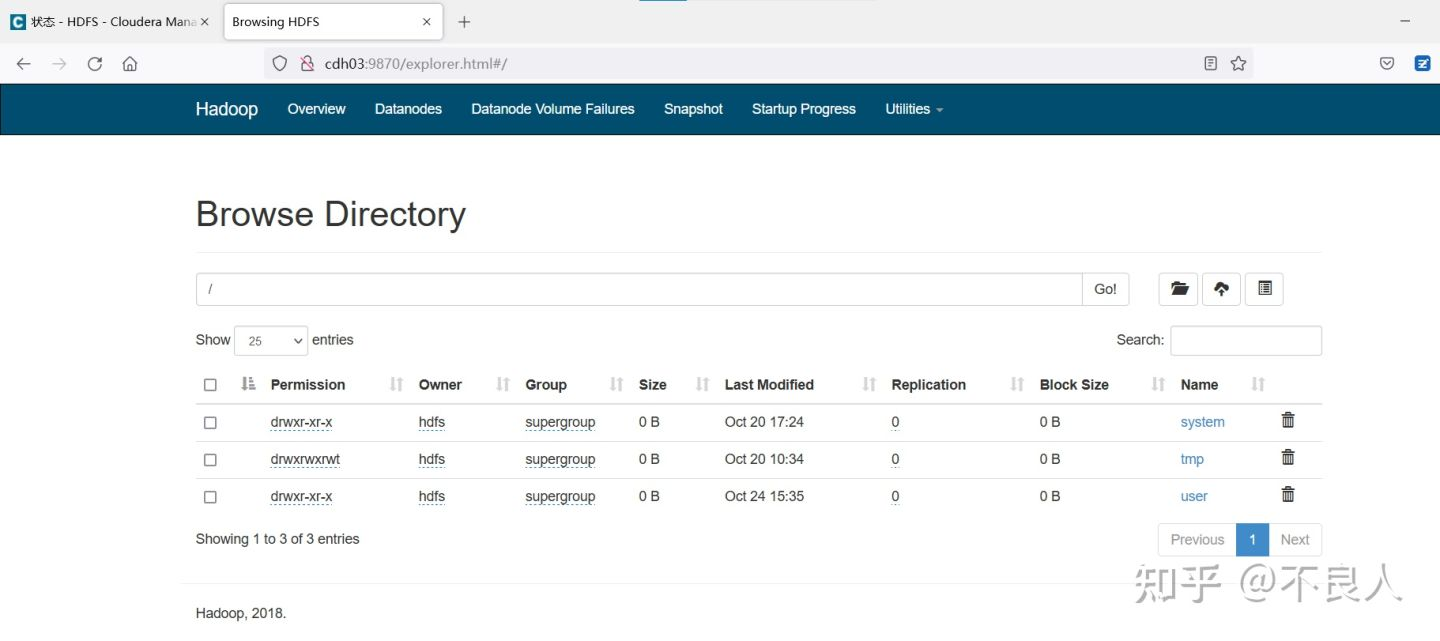Click the create directory folder icon
1440x641 pixels.
[1179, 289]
